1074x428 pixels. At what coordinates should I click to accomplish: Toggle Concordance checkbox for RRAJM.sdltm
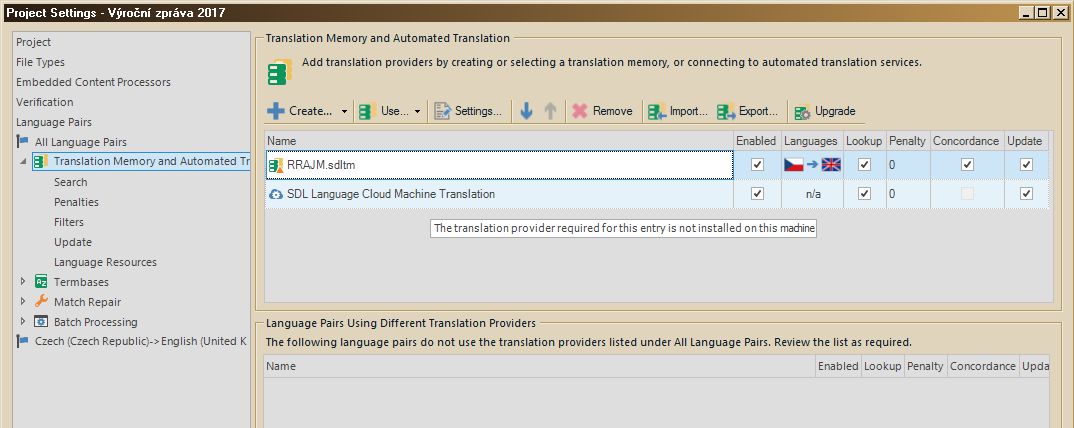pyautogui.click(x=966, y=165)
